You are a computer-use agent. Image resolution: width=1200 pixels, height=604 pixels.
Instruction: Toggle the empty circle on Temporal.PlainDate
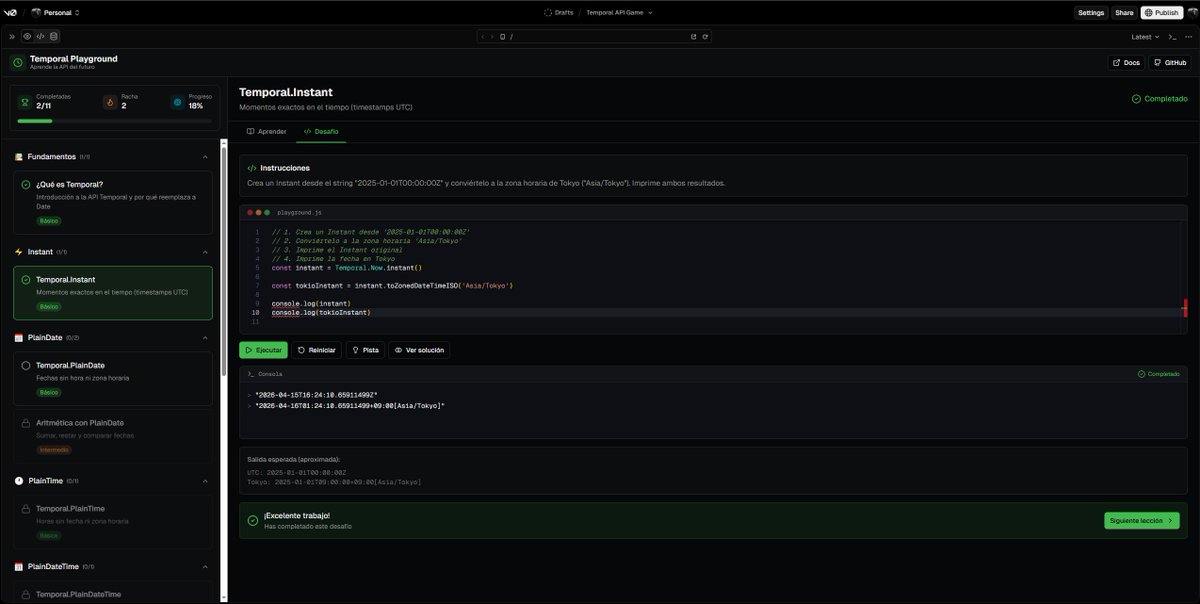click(x=26, y=365)
